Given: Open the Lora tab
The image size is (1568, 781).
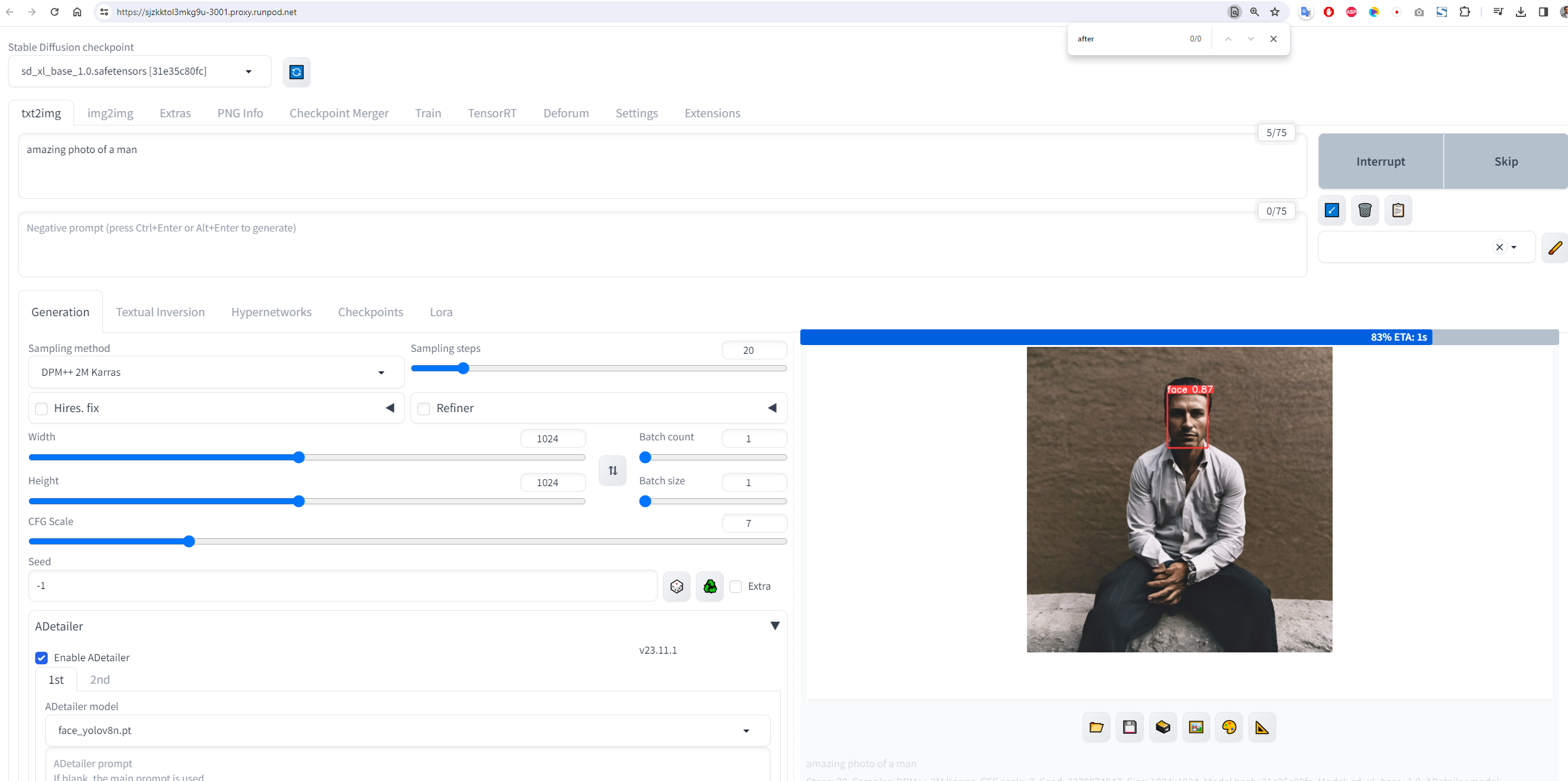Looking at the screenshot, I should tap(441, 312).
